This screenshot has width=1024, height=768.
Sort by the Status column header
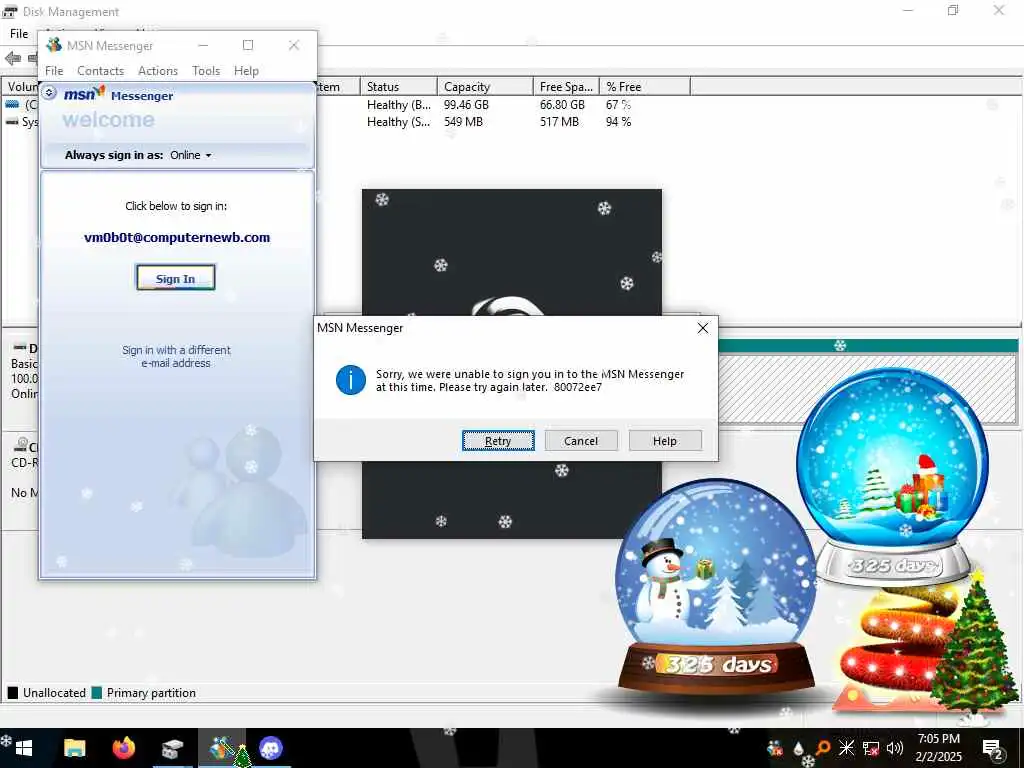pos(398,86)
